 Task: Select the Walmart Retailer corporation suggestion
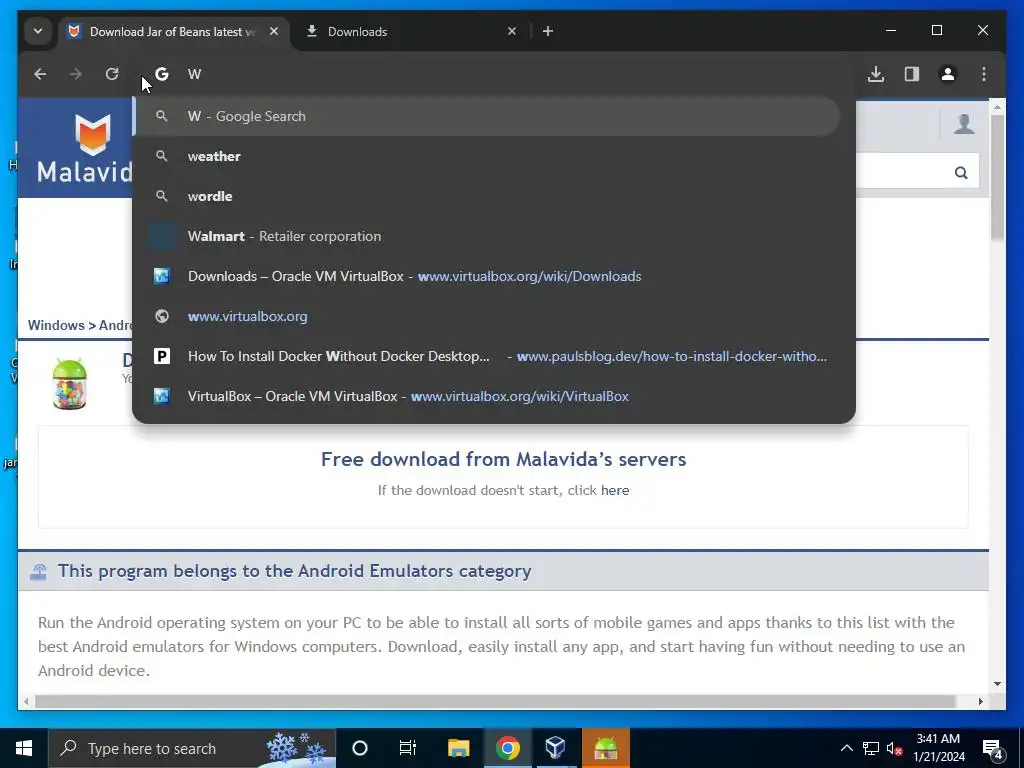coord(487,236)
